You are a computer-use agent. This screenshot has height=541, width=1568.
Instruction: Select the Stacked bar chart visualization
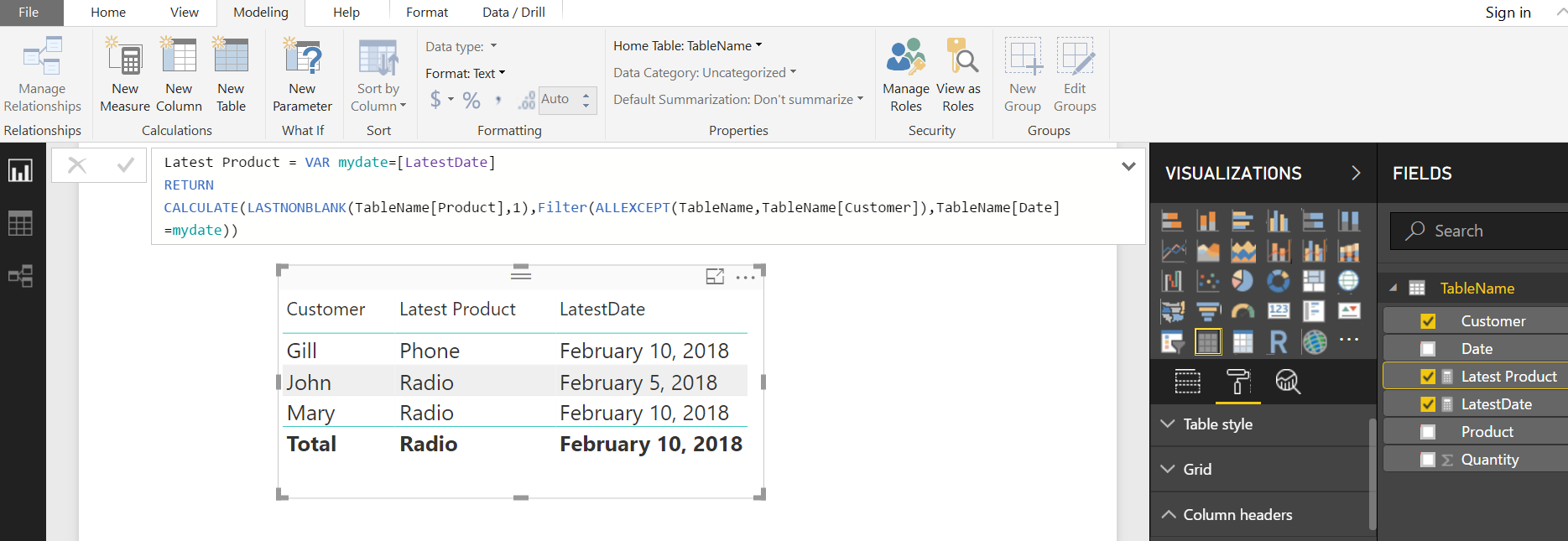(x=1172, y=221)
